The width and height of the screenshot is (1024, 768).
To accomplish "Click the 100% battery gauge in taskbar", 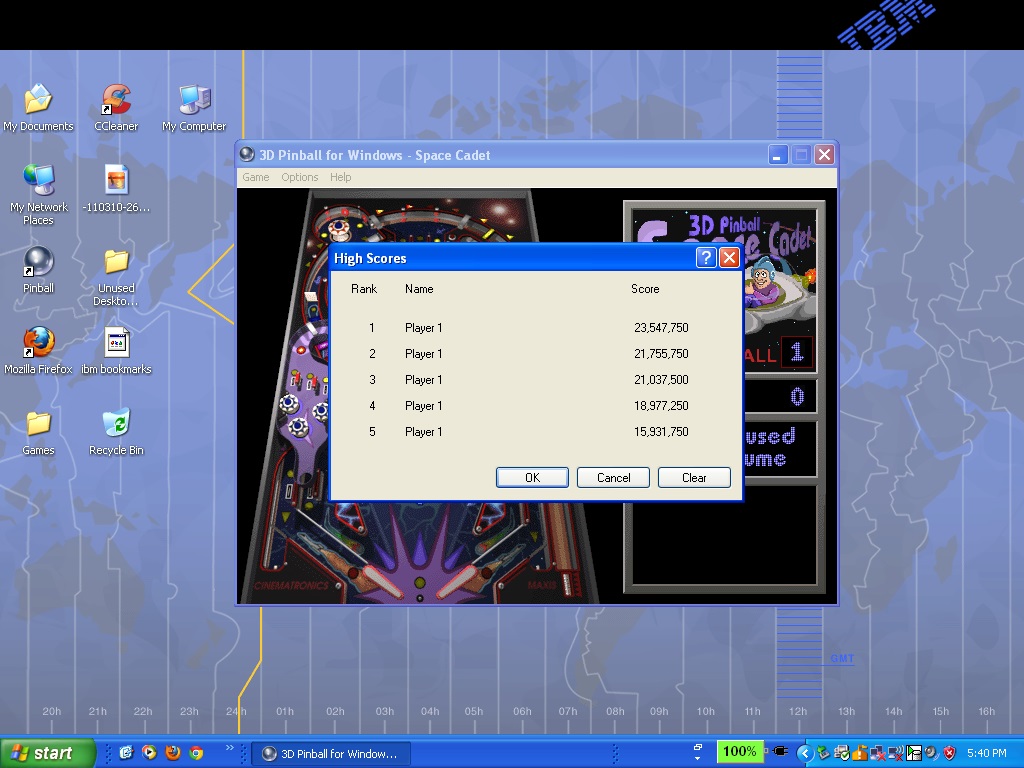I will point(739,752).
